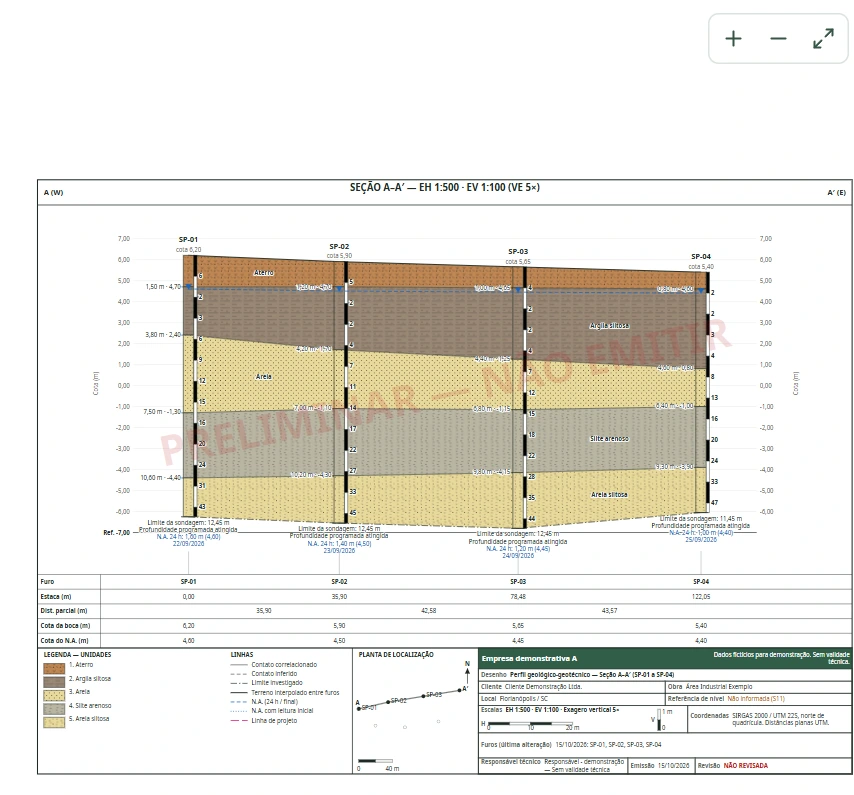Click Estaca value 78,48
Screen dimensions: 854x795
pyautogui.click(x=518, y=597)
